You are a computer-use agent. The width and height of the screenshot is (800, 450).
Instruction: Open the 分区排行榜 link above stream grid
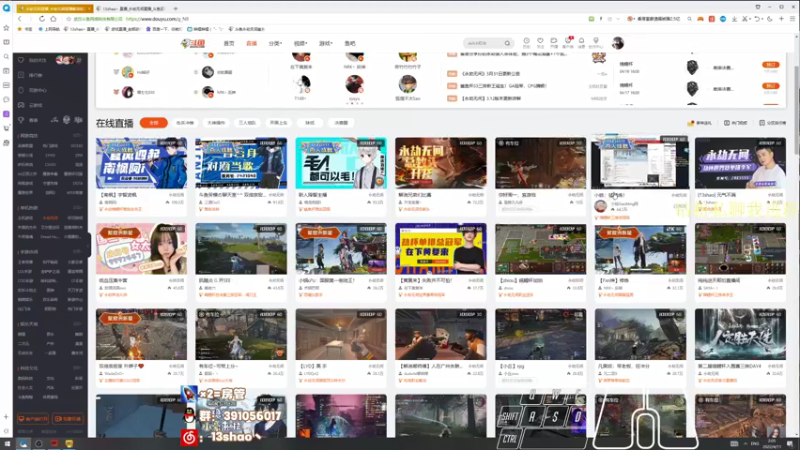(x=772, y=123)
